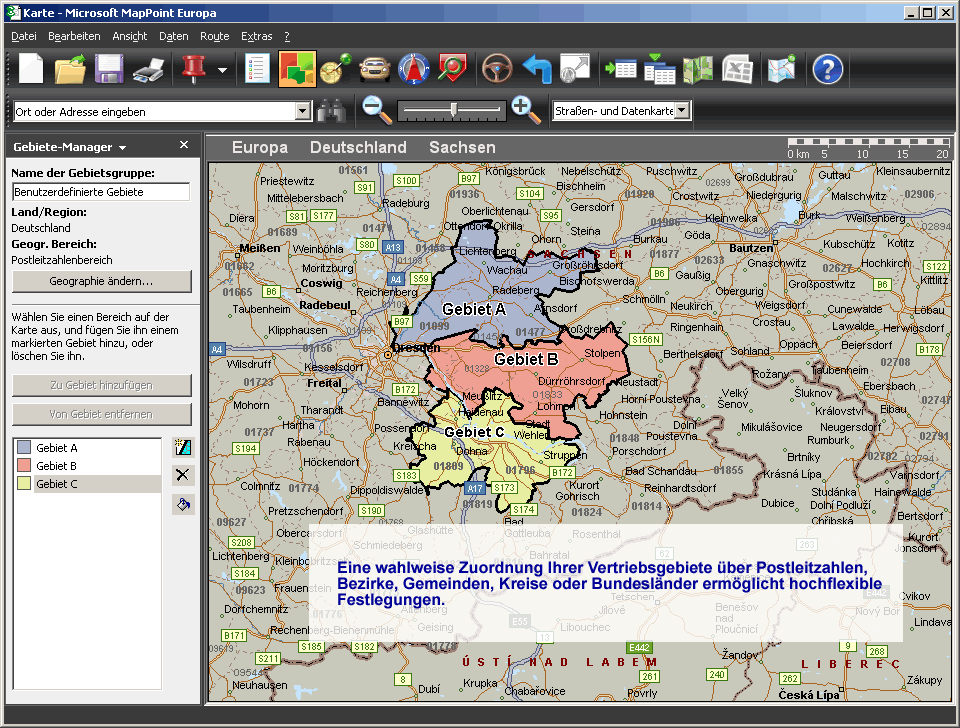Screen dimensions: 960x728
Task: Delete the territory with the X icon
Action: (183, 475)
